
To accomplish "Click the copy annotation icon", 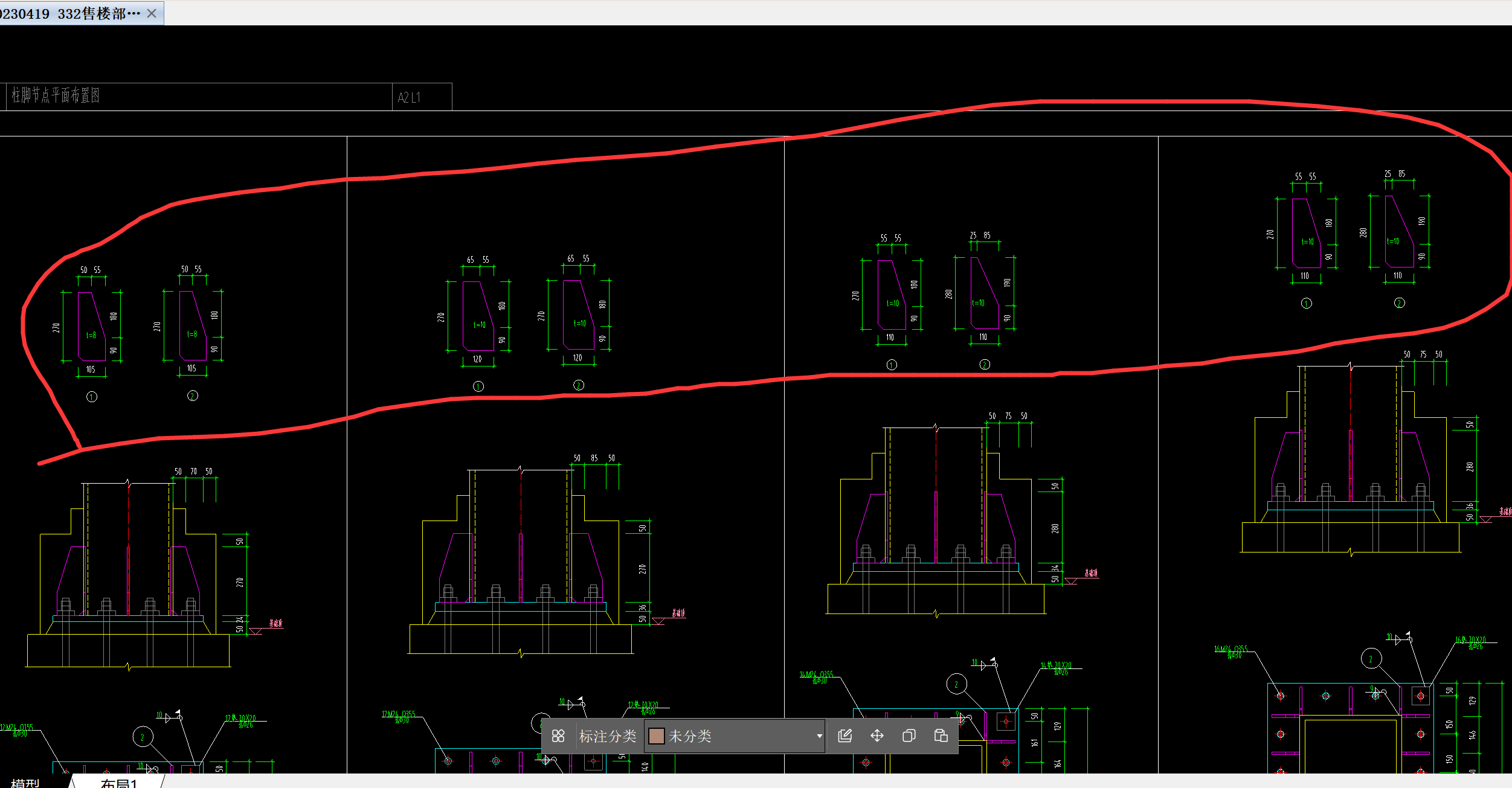I will 909,735.
